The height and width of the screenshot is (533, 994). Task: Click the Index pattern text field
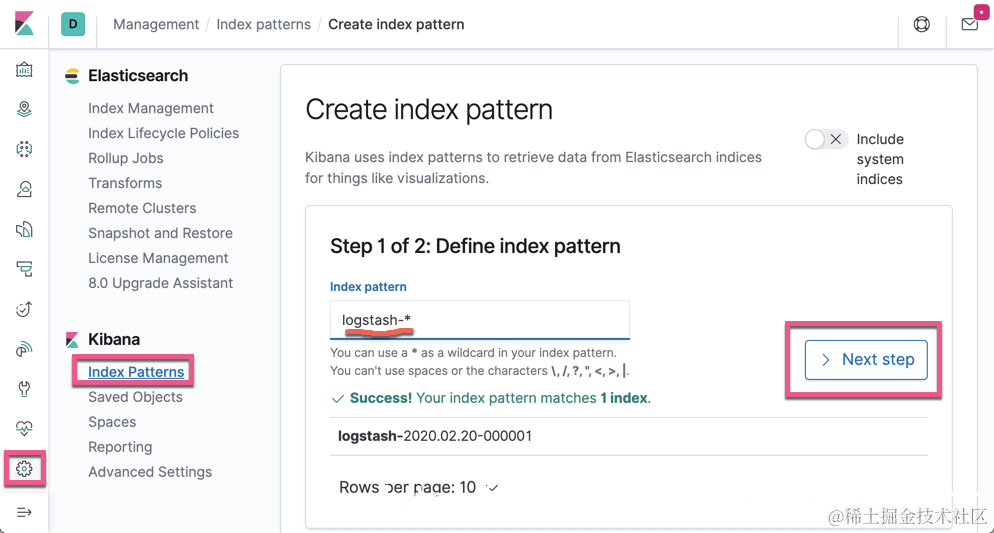[x=480, y=320]
